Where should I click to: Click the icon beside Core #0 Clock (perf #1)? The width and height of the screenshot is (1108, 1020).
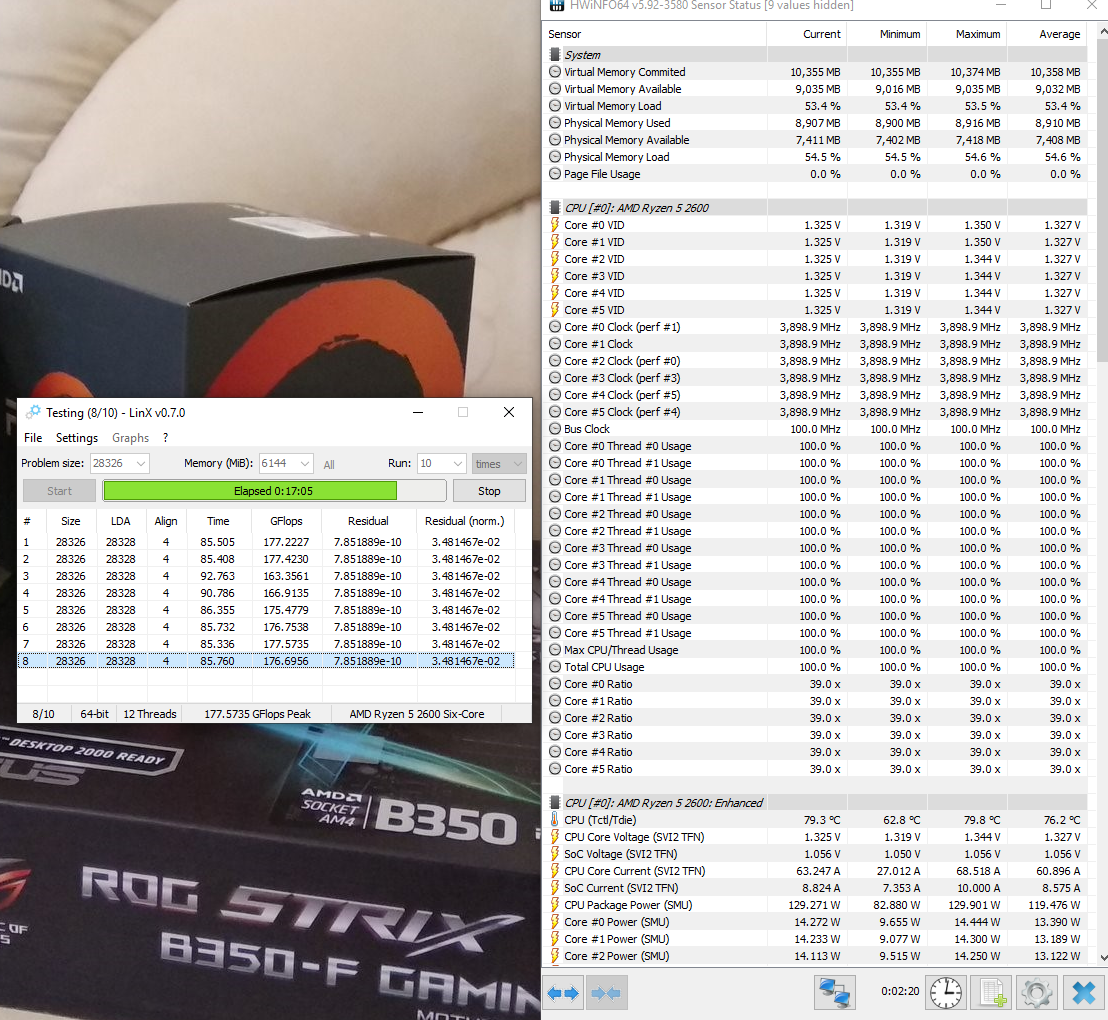pos(555,327)
